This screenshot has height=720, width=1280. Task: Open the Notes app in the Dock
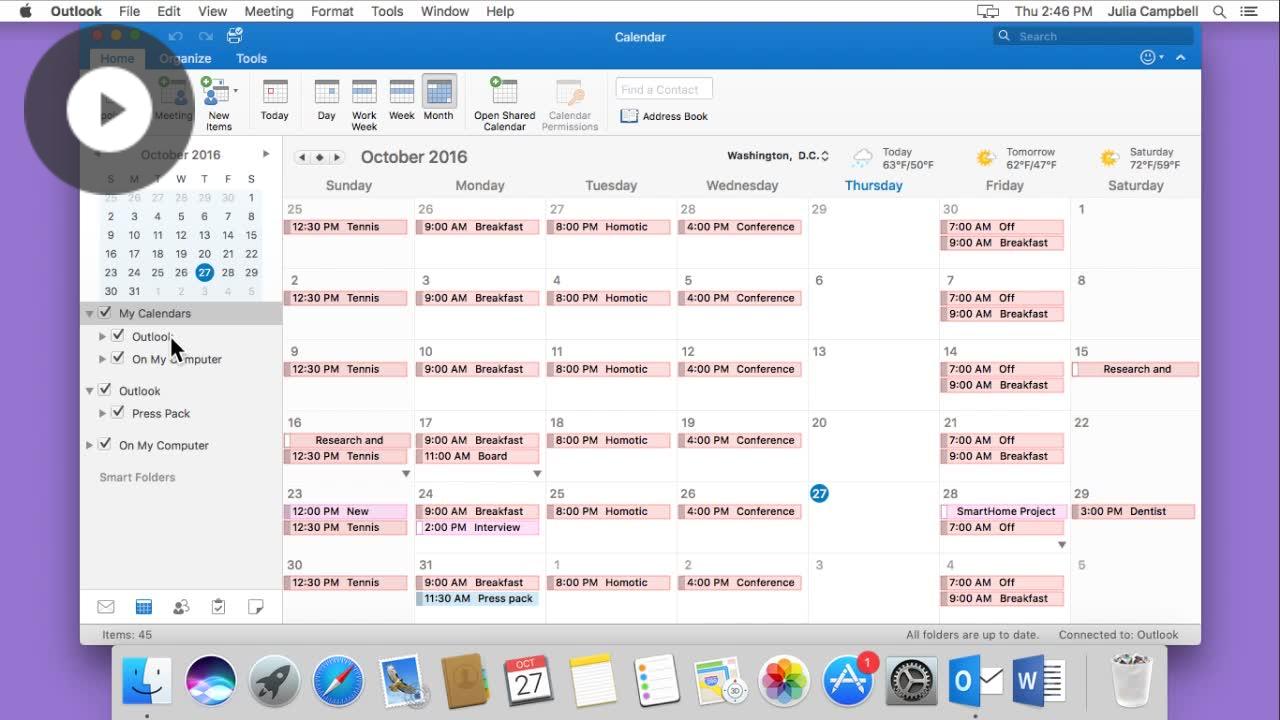pyautogui.click(x=593, y=682)
